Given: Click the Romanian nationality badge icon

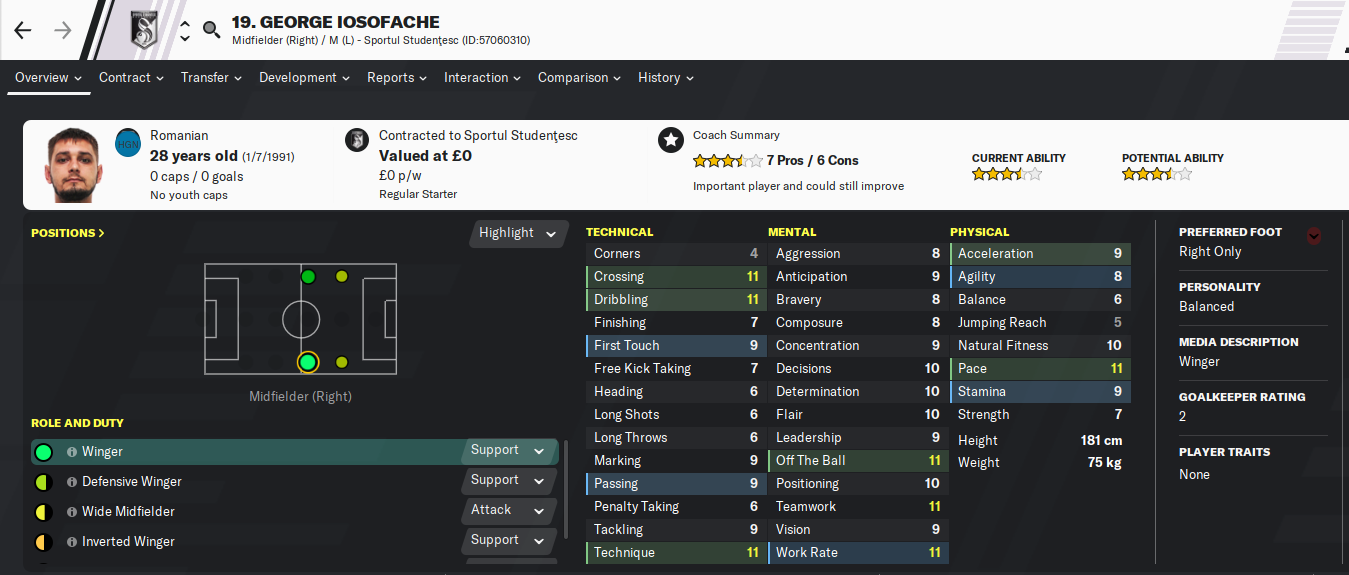Looking at the screenshot, I should click(x=128, y=142).
